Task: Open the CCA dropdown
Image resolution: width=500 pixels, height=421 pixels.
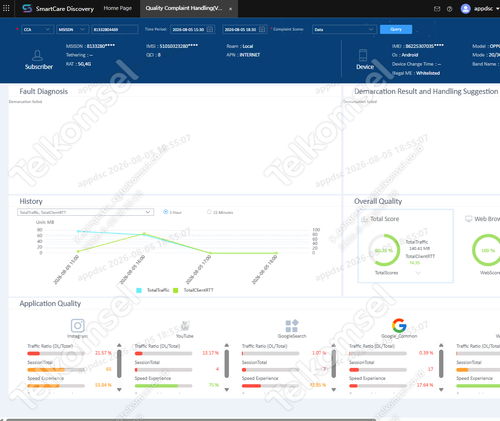Action: tap(37, 29)
